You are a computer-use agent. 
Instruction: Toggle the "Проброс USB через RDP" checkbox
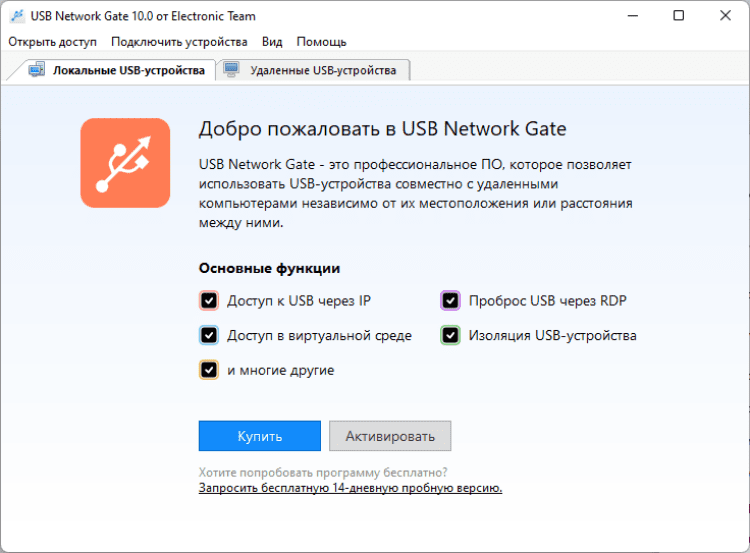tap(451, 301)
